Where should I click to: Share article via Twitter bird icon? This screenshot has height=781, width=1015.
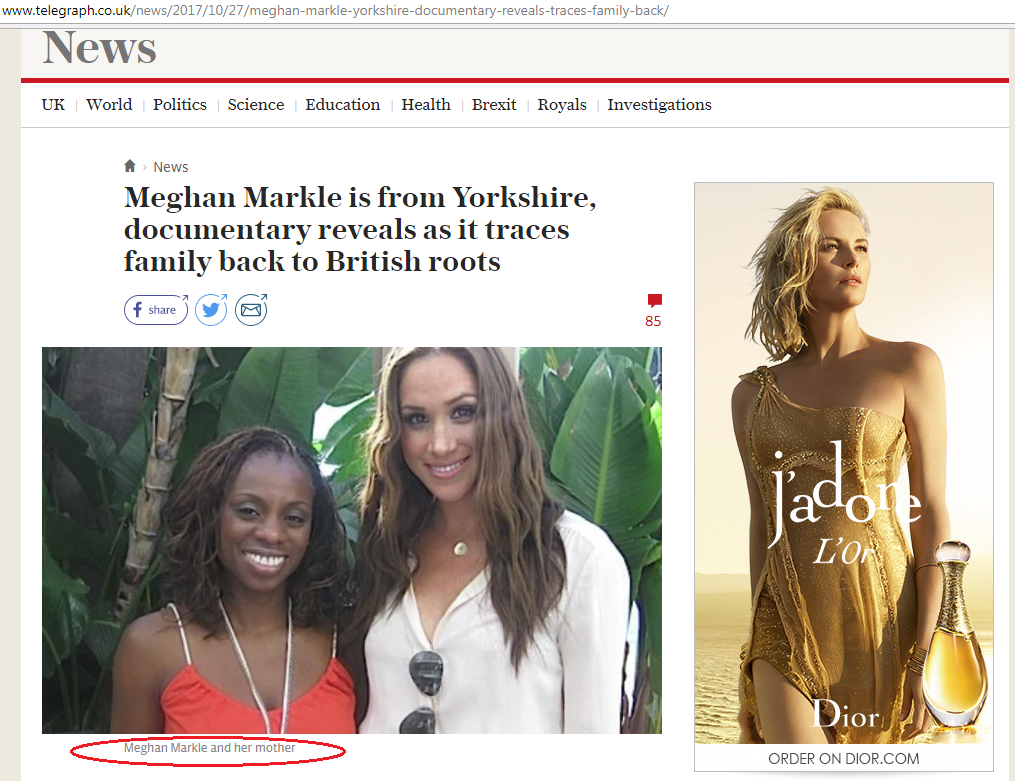211,310
